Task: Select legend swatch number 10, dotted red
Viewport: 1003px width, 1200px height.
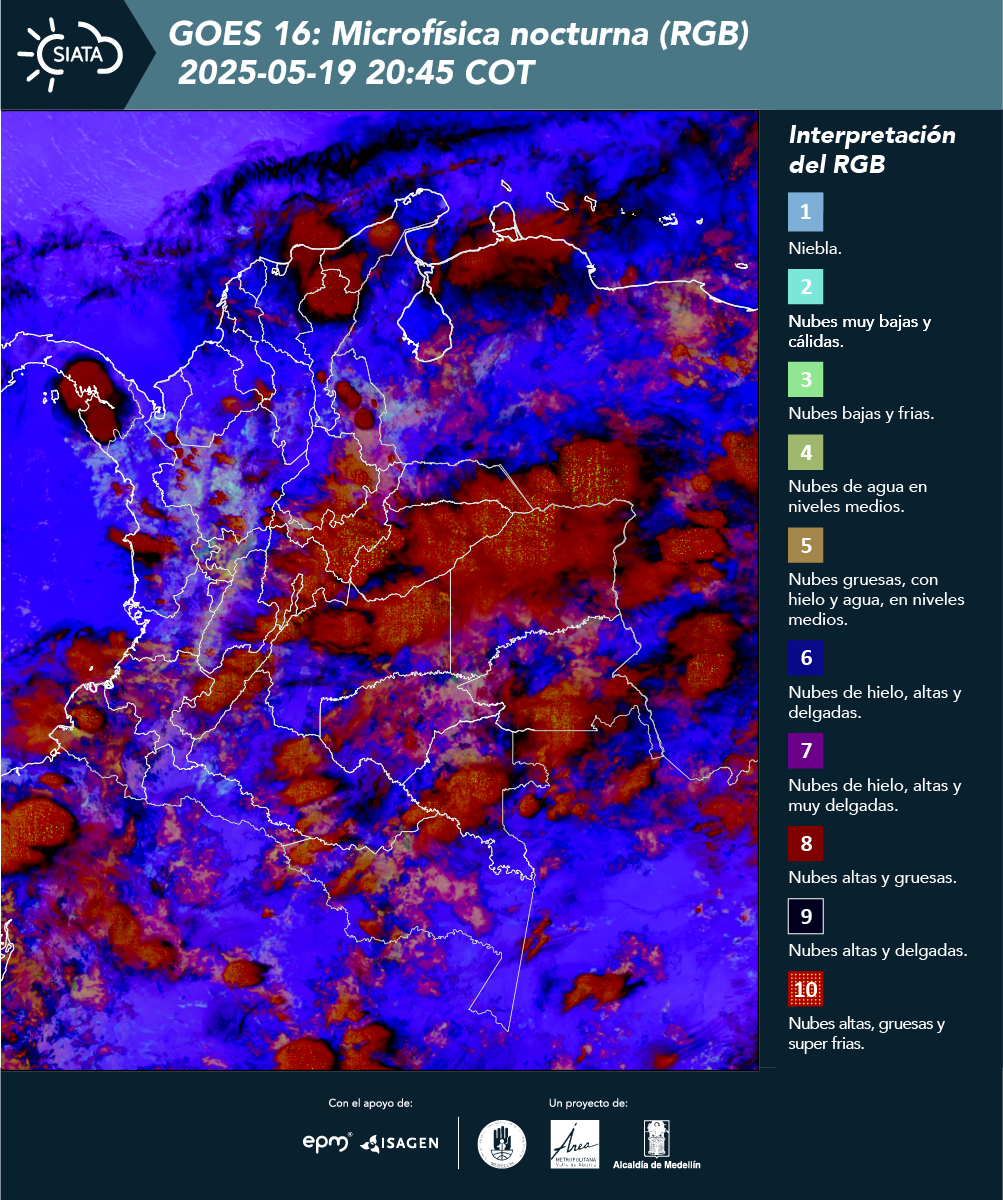Action: click(805, 990)
